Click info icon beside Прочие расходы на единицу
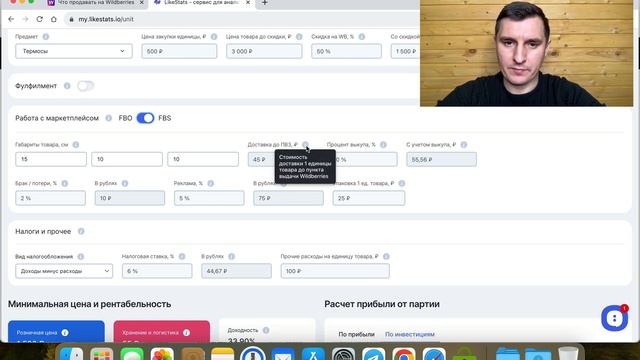This screenshot has height=360, width=640. [x=386, y=256]
